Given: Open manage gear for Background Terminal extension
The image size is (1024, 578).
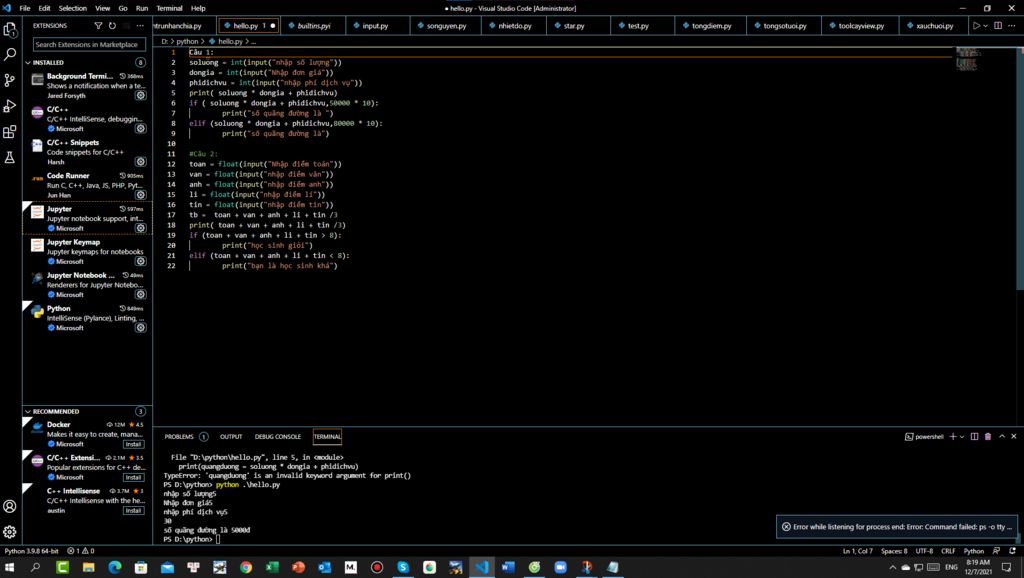Looking at the screenshot, I should point(140,95).
